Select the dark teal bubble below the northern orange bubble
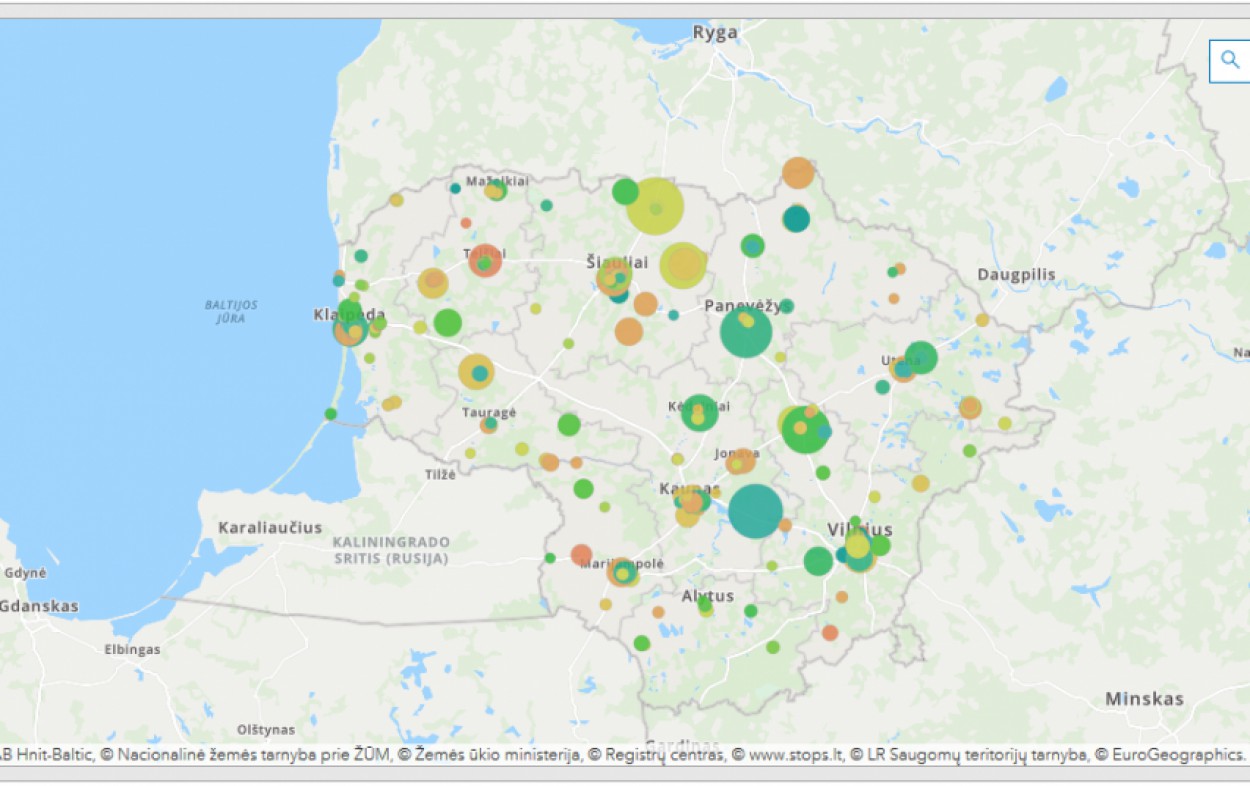This screenshot has width=1250, height=786. pyautogui.click(x=796, y=218)
